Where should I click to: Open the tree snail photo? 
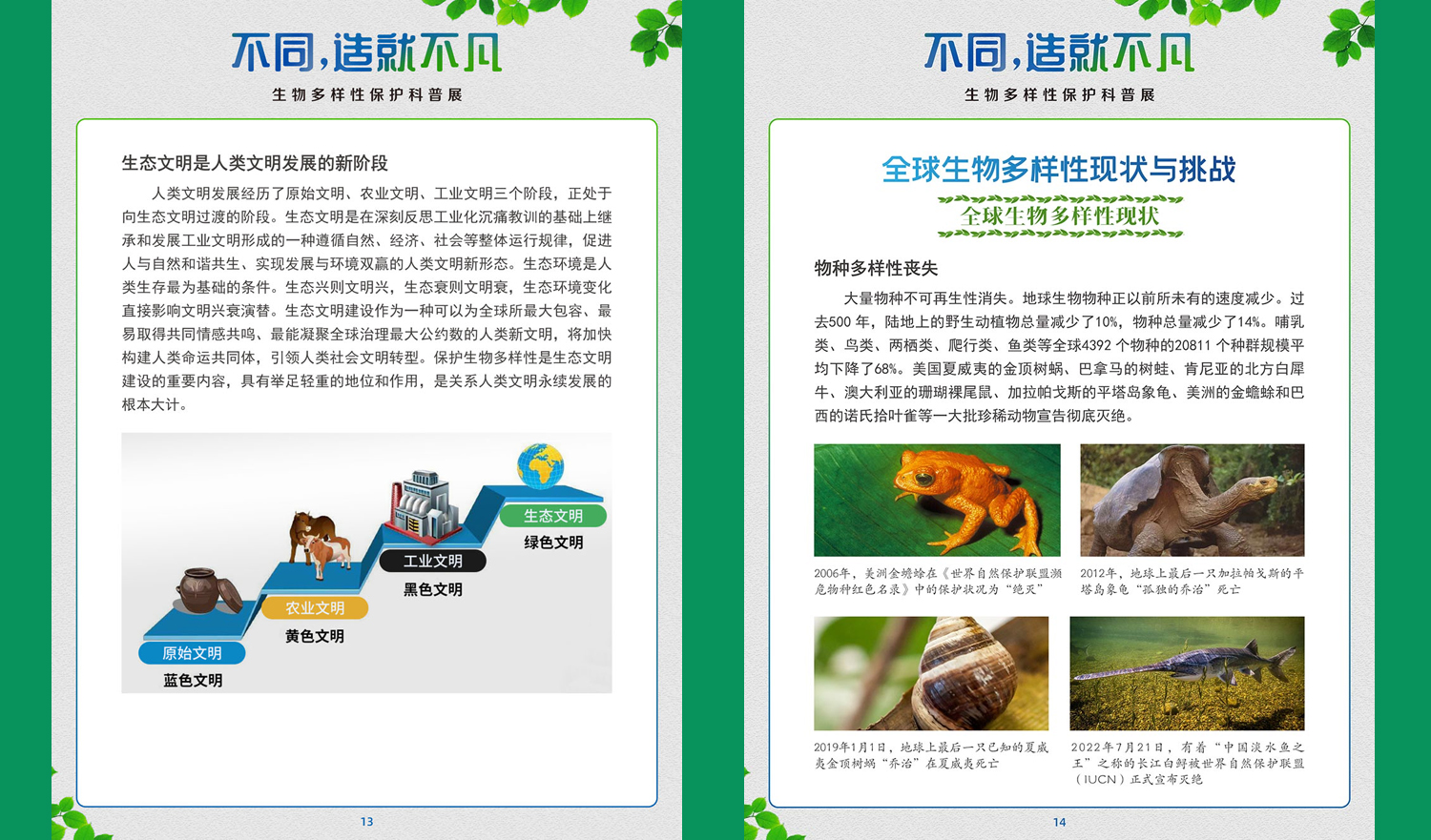(x=930, y=673)
